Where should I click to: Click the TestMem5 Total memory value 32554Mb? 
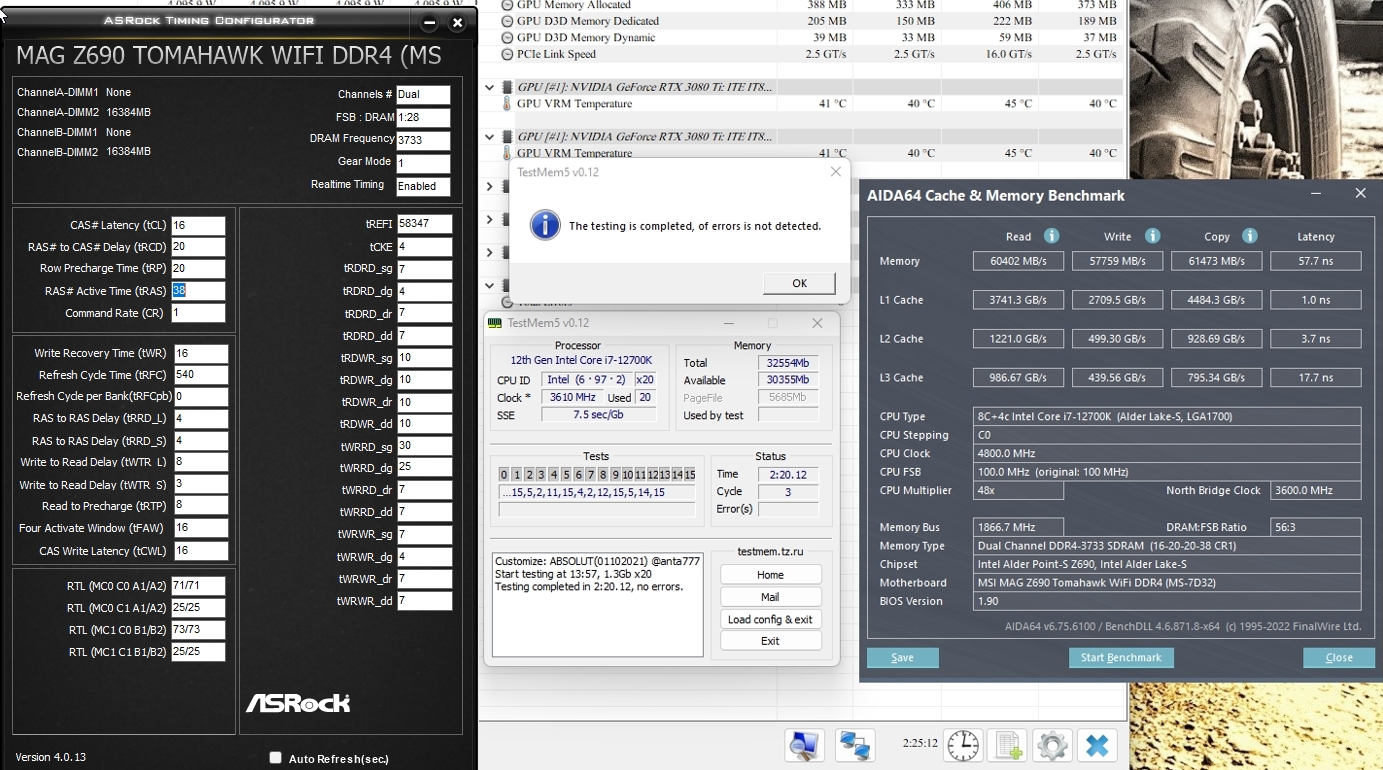788,363
